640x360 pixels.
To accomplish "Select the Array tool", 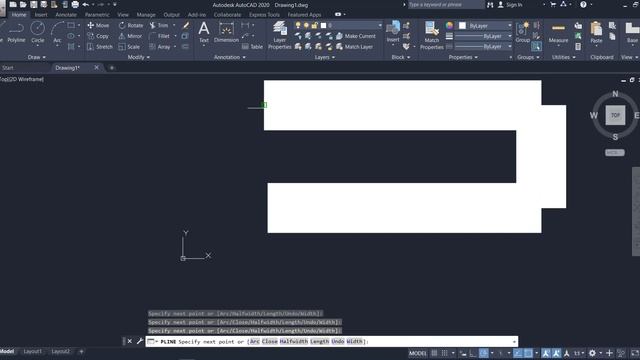I will click(x=160, y=47).
